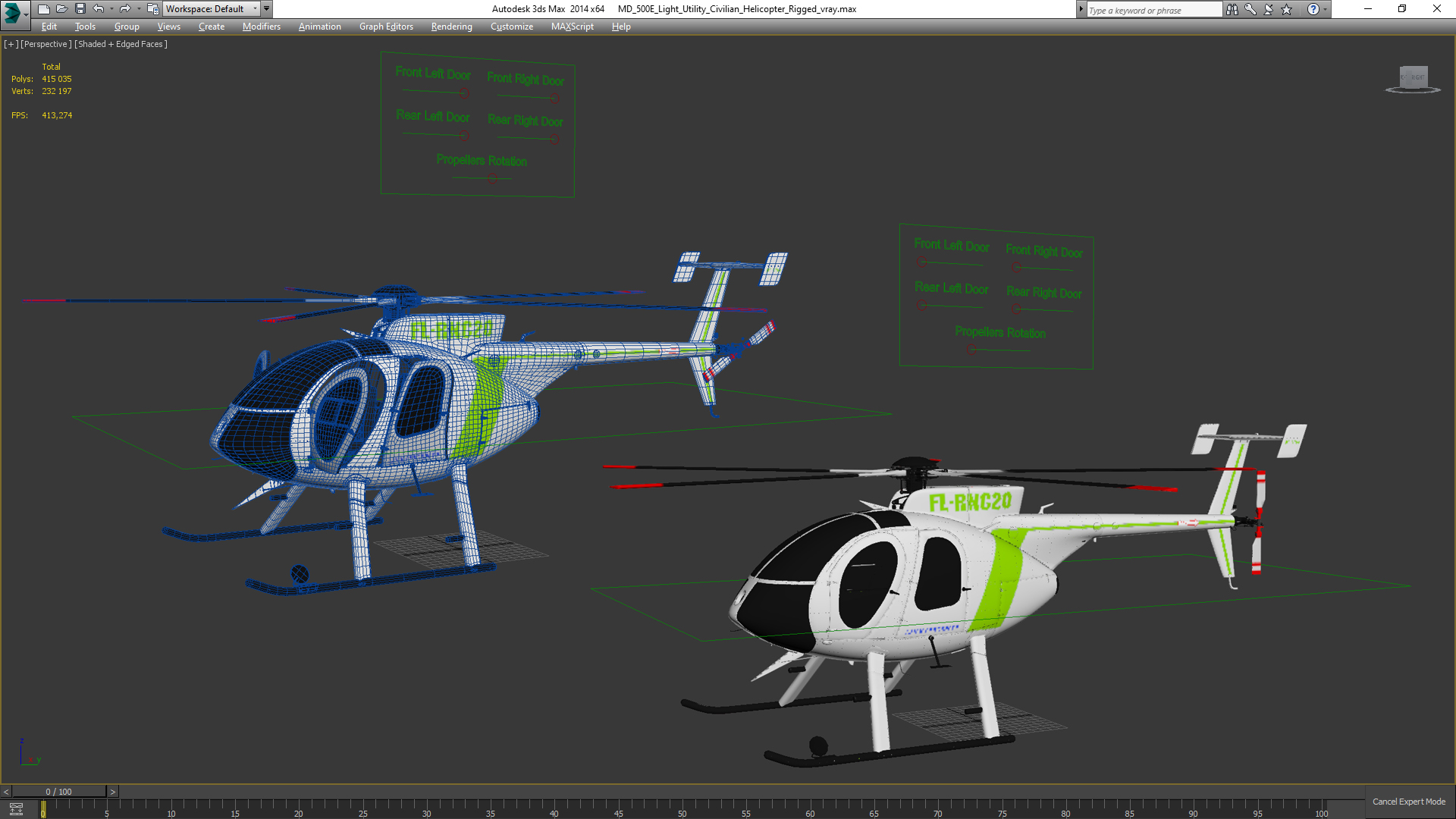Open the MAXScript menu
Image resolution: width=1456 pixels, height=819 pixels.
tap(573, 27)
